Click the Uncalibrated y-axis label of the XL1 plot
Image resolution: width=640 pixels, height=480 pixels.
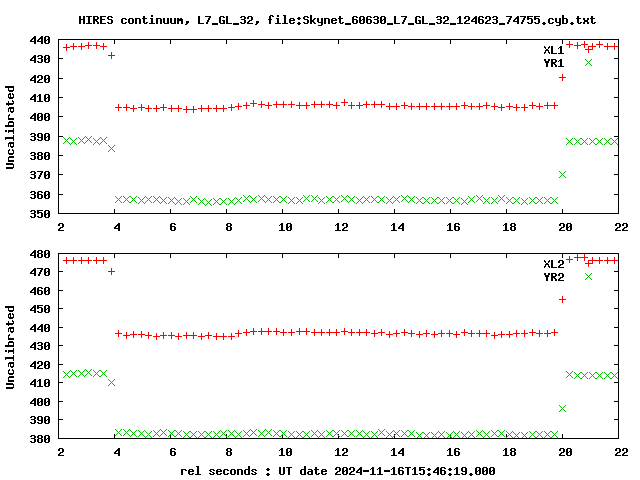[10, 127]
